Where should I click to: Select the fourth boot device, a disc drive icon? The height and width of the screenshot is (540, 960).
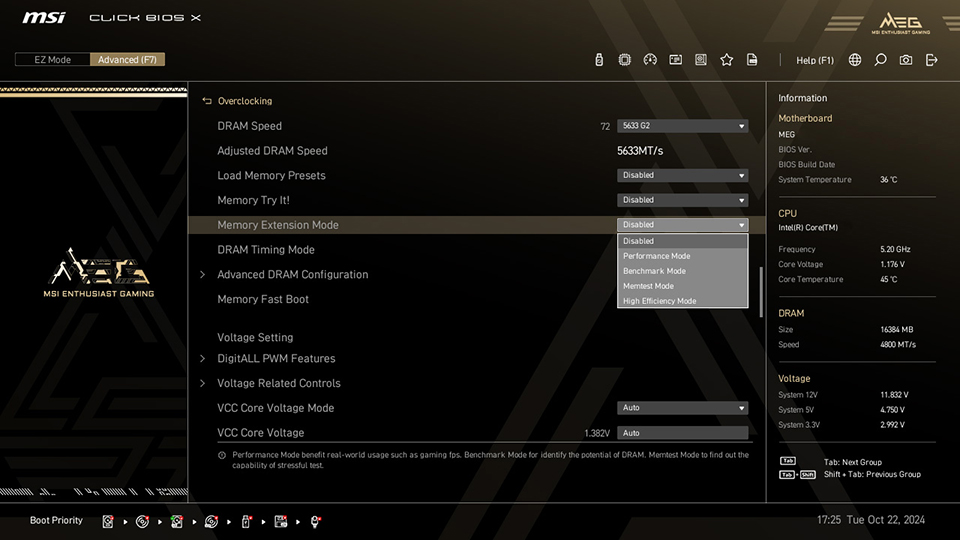211,521
